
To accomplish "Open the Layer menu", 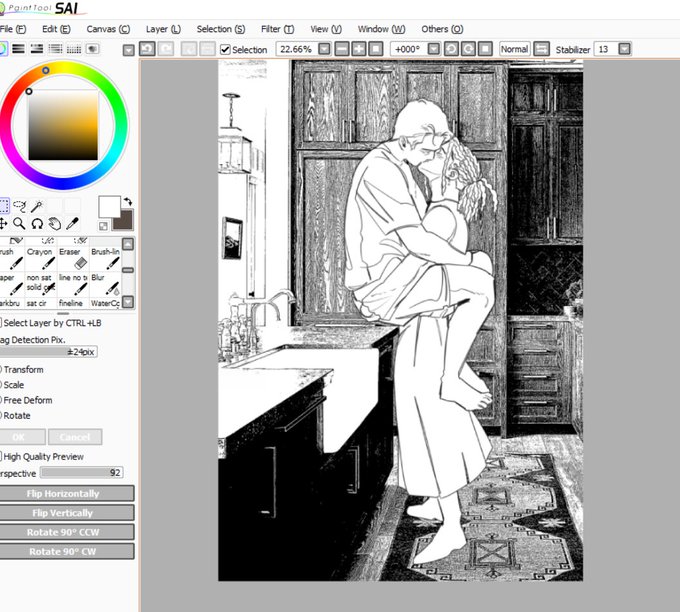I will click(x=163, y=29).
